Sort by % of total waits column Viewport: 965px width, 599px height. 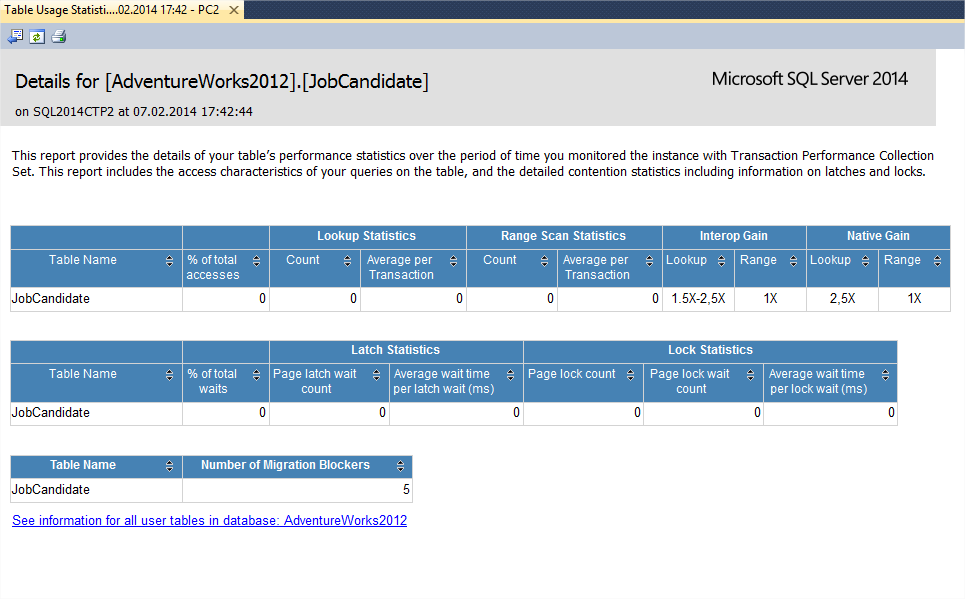(x=257, y=375)
